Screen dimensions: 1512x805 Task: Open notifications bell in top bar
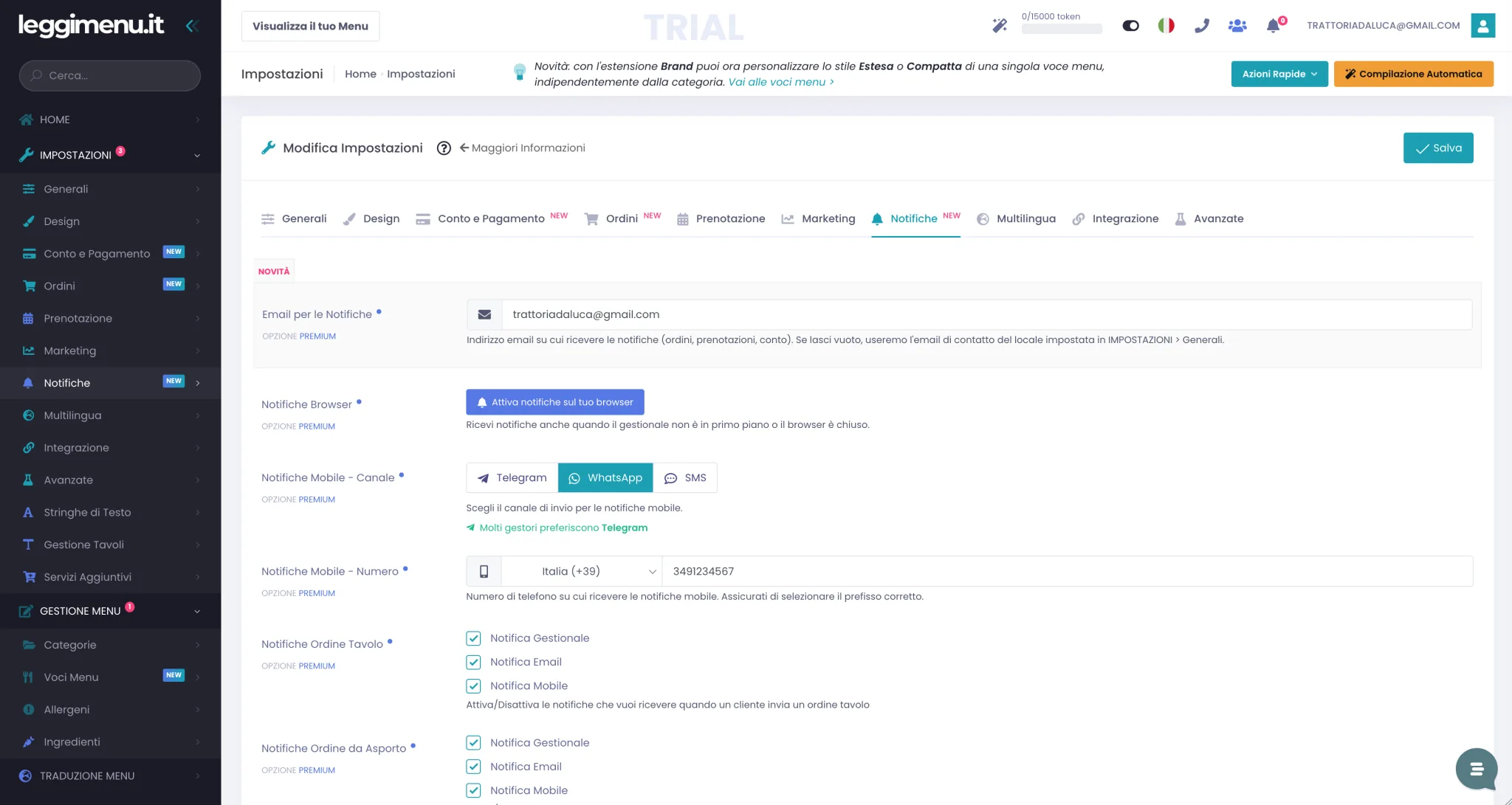pyautogui.click(x=1273, y=26)
